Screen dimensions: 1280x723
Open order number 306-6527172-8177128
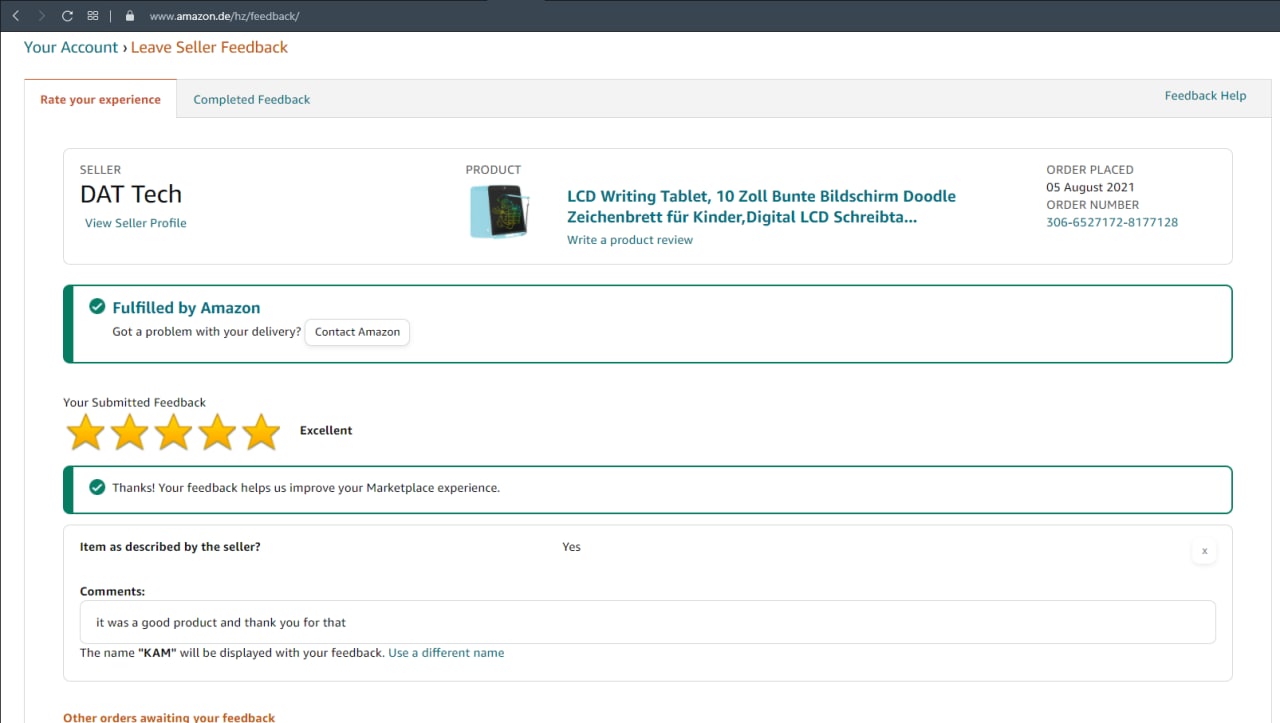click(x=1111, y=222)
